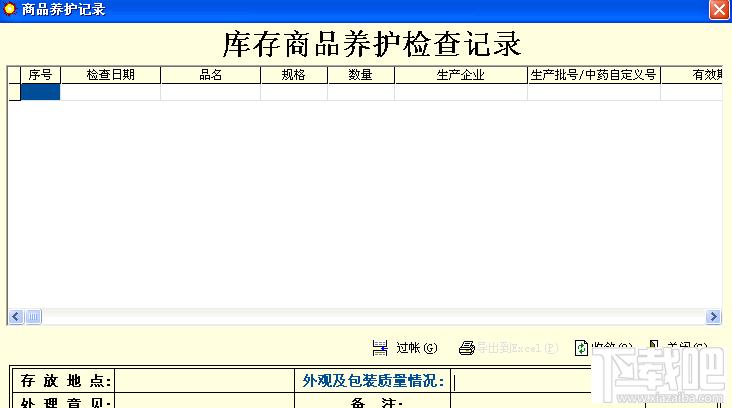Viewport: 732px width, 408px height.
Task: Click the empty 品名 cell in first row
Action: click(211, 92)
